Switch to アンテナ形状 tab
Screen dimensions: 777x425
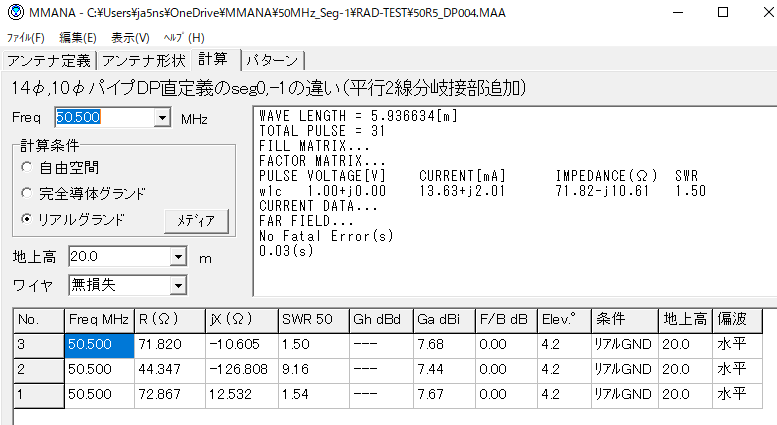pyautogui.click(x=145, y=60)
